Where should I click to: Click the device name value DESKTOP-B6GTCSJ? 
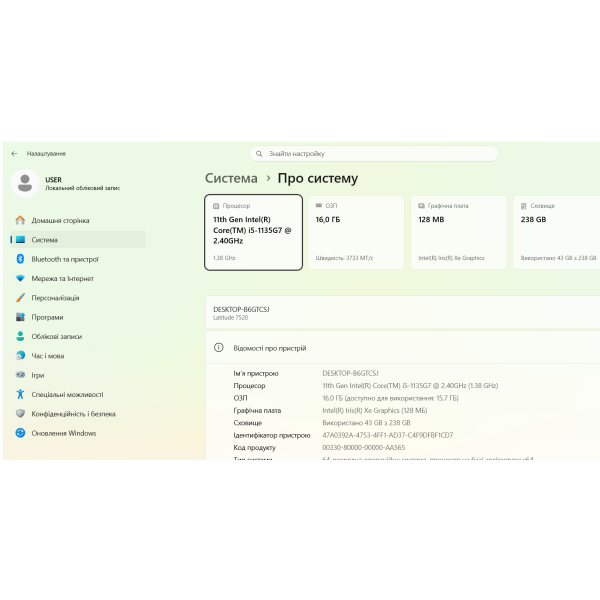click(350, 373)
